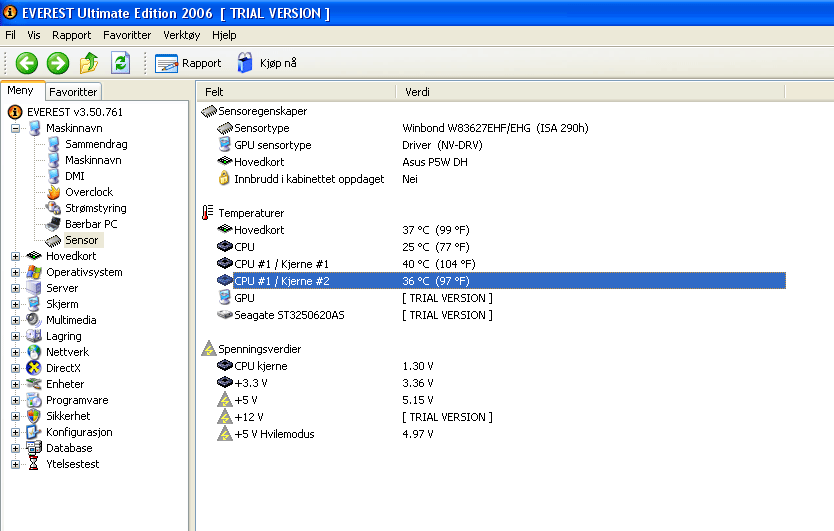This screenshot has height=531, width=834.
Task: Click the Nettverk globe icon
Action: pos(34,352)
